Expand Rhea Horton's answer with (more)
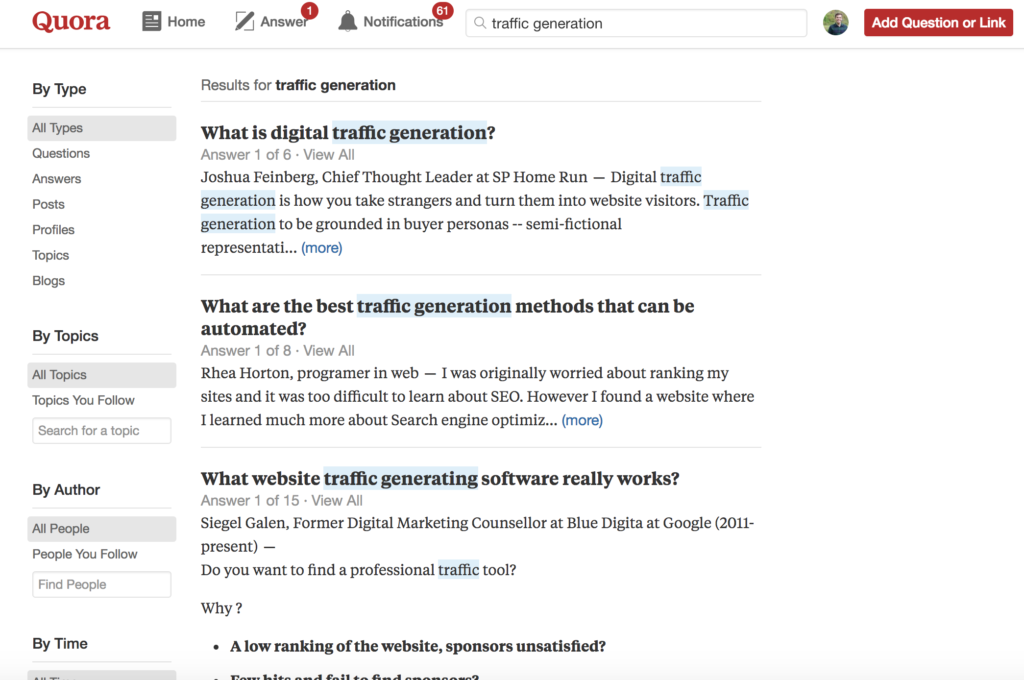Viewport: 1024px width, 680px height. [x=583, y=421]
